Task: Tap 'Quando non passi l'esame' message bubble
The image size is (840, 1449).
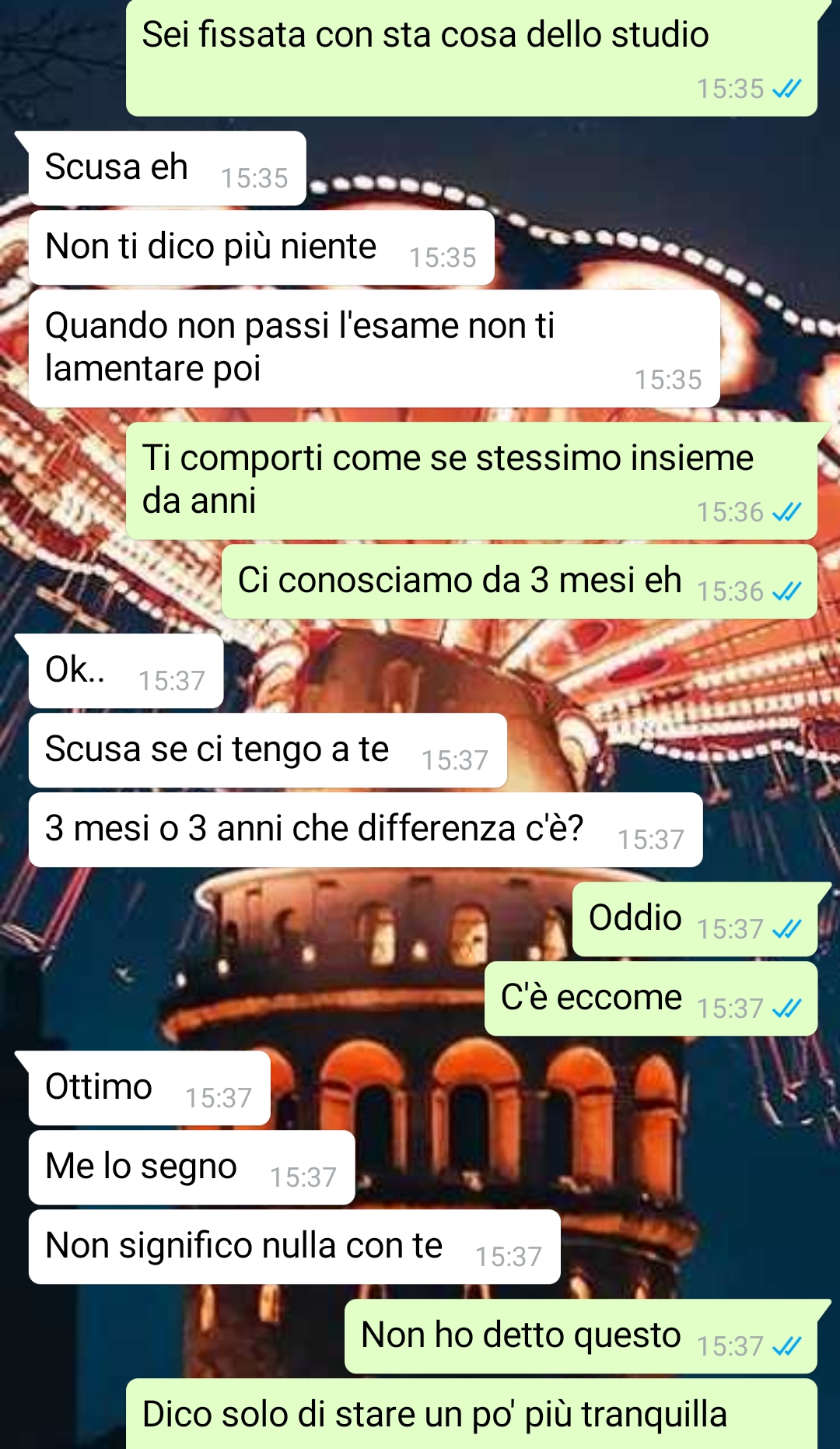Action: click(x=374, y=349)
